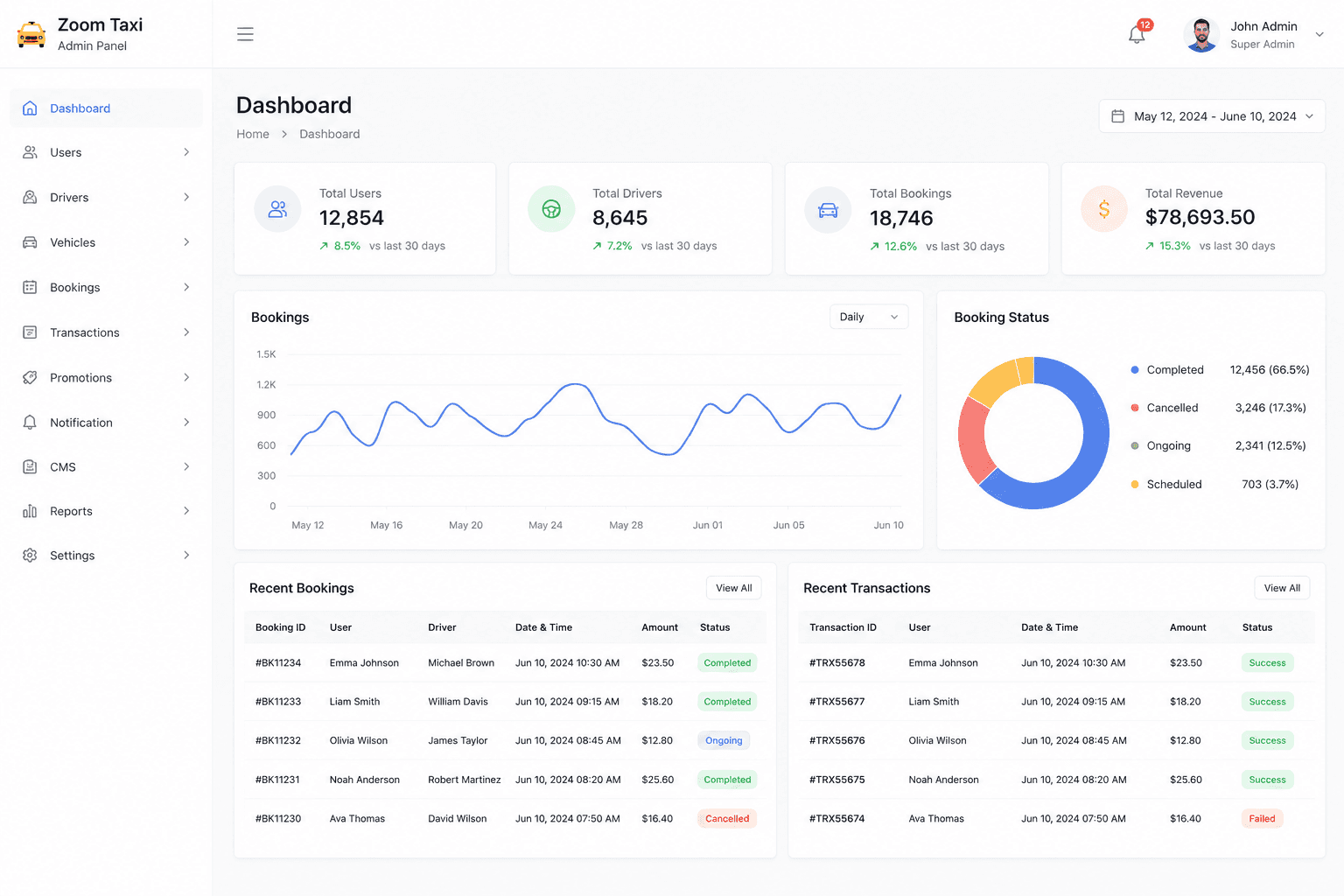The height and width of the screenshot is (896, 1344).
Task: Open the date range picker dropdown
Action: [x=1212, y=116]
